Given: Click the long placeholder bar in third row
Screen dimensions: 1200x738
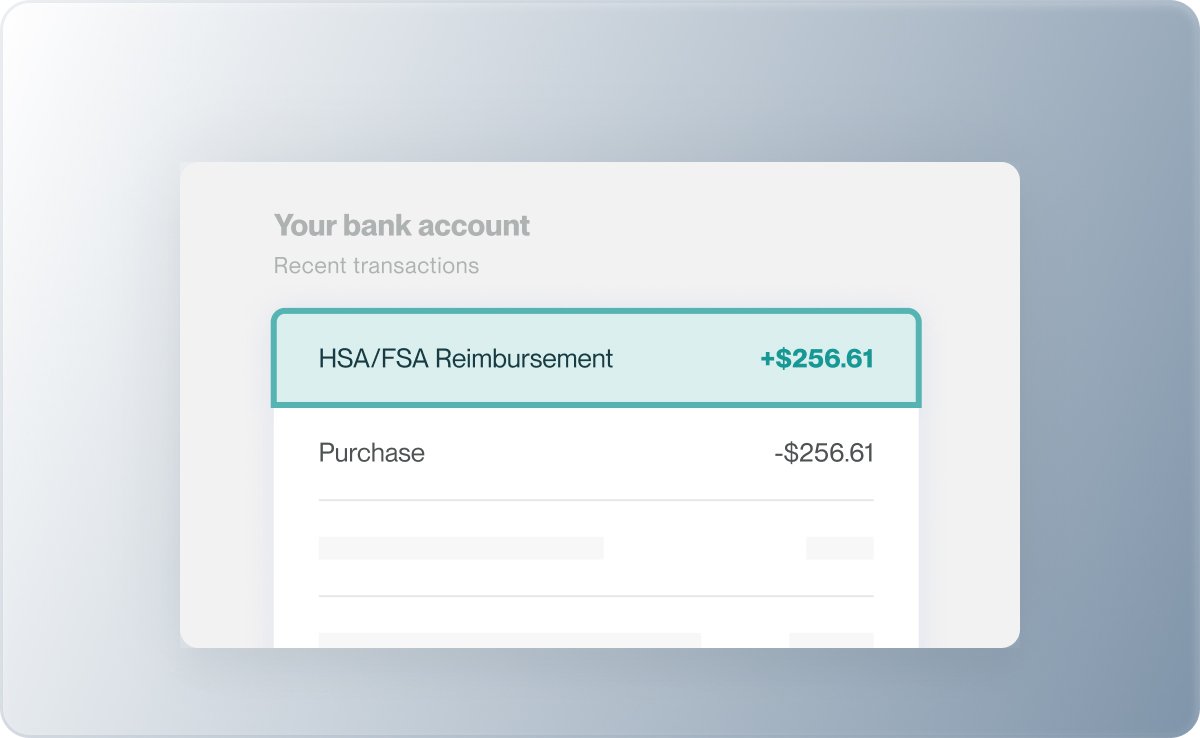Looking at the screenshot, I should coord(460,548).
